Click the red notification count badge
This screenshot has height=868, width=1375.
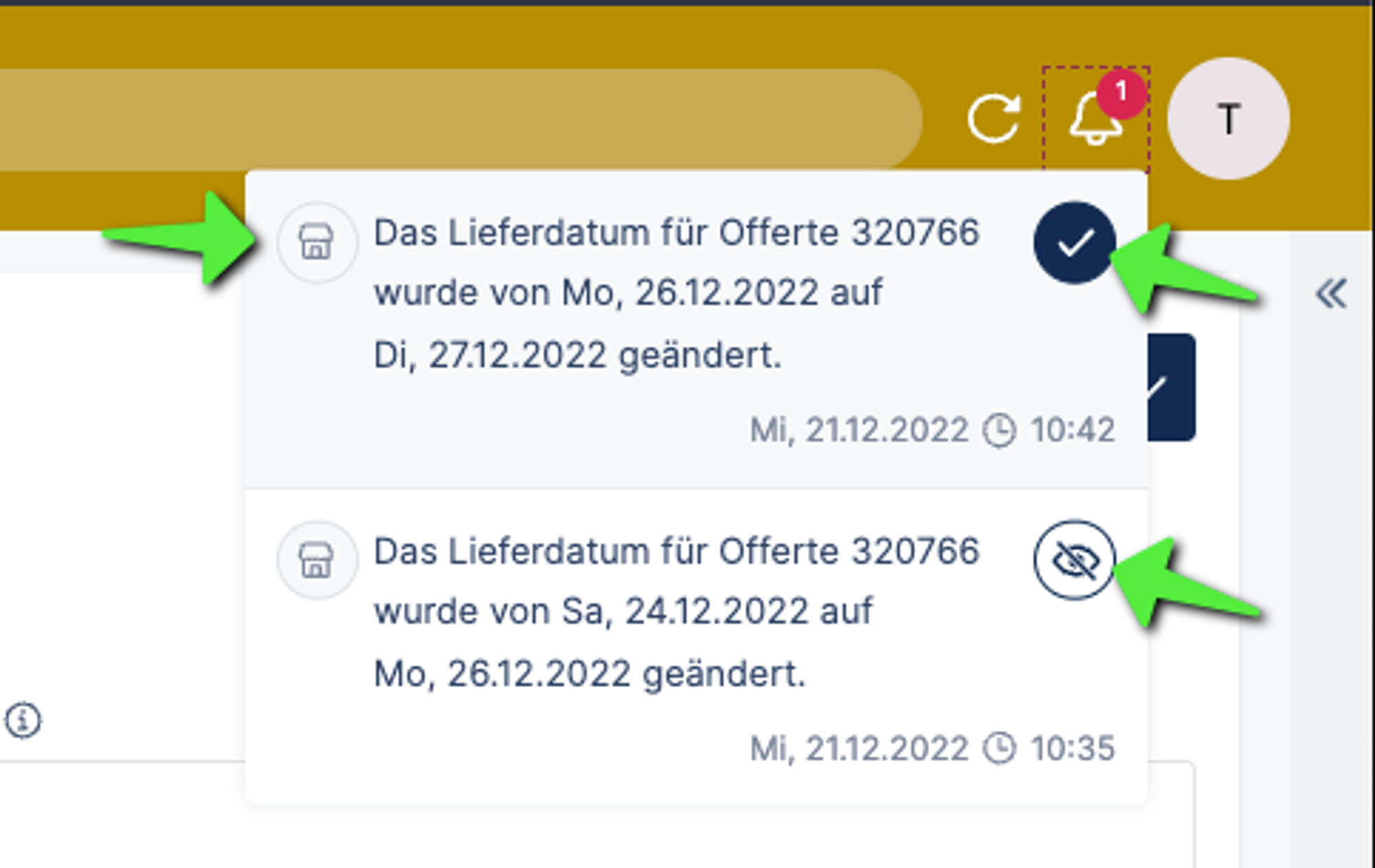(x=1121, y=91)
